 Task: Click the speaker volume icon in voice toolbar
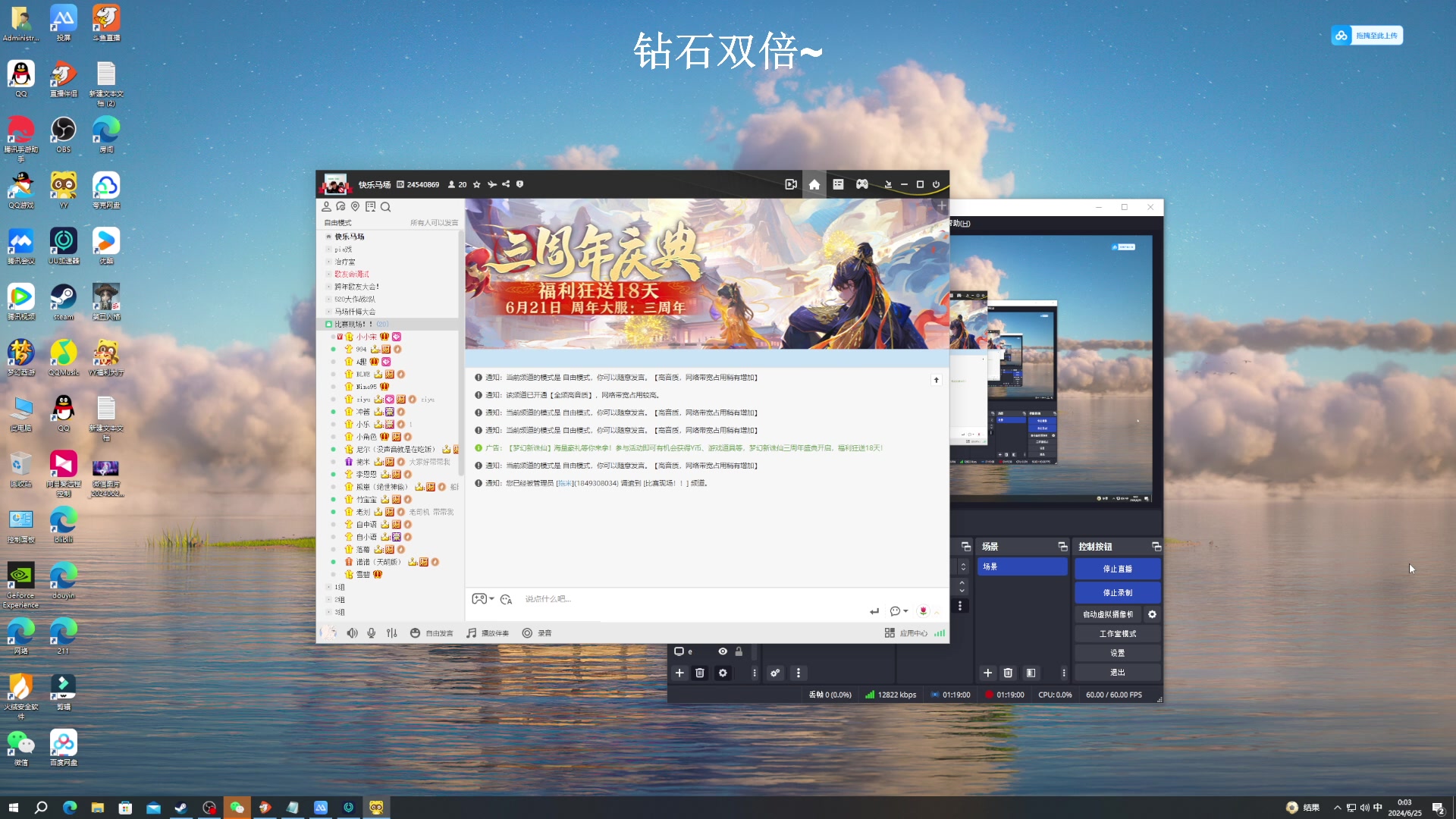pyautogui.click(x=352, y=632)
